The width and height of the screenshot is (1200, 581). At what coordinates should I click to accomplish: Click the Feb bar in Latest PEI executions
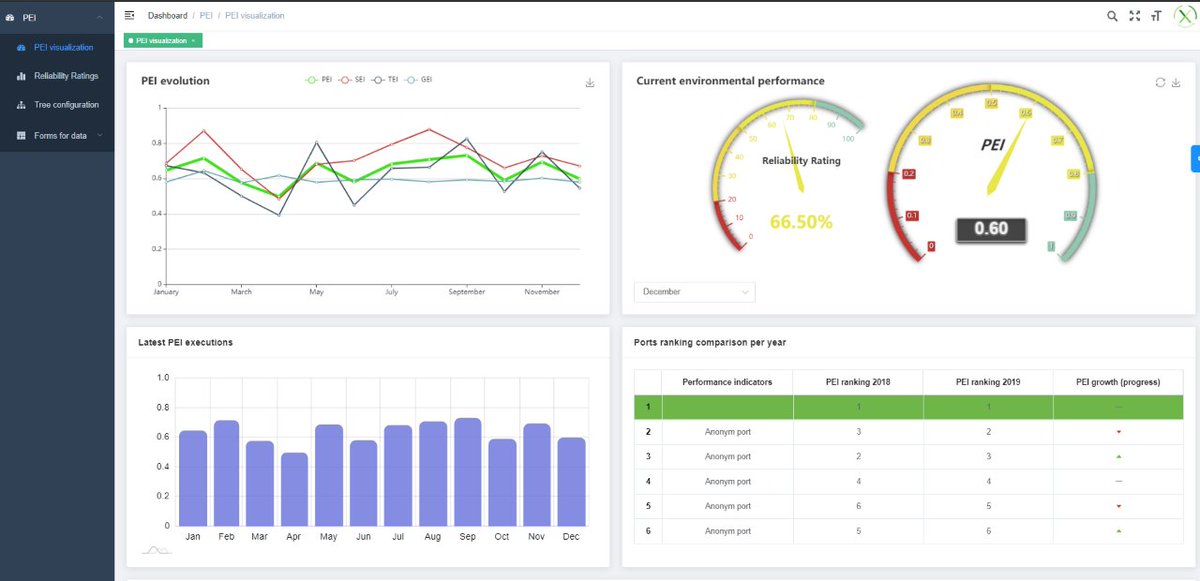coord(226,473)
